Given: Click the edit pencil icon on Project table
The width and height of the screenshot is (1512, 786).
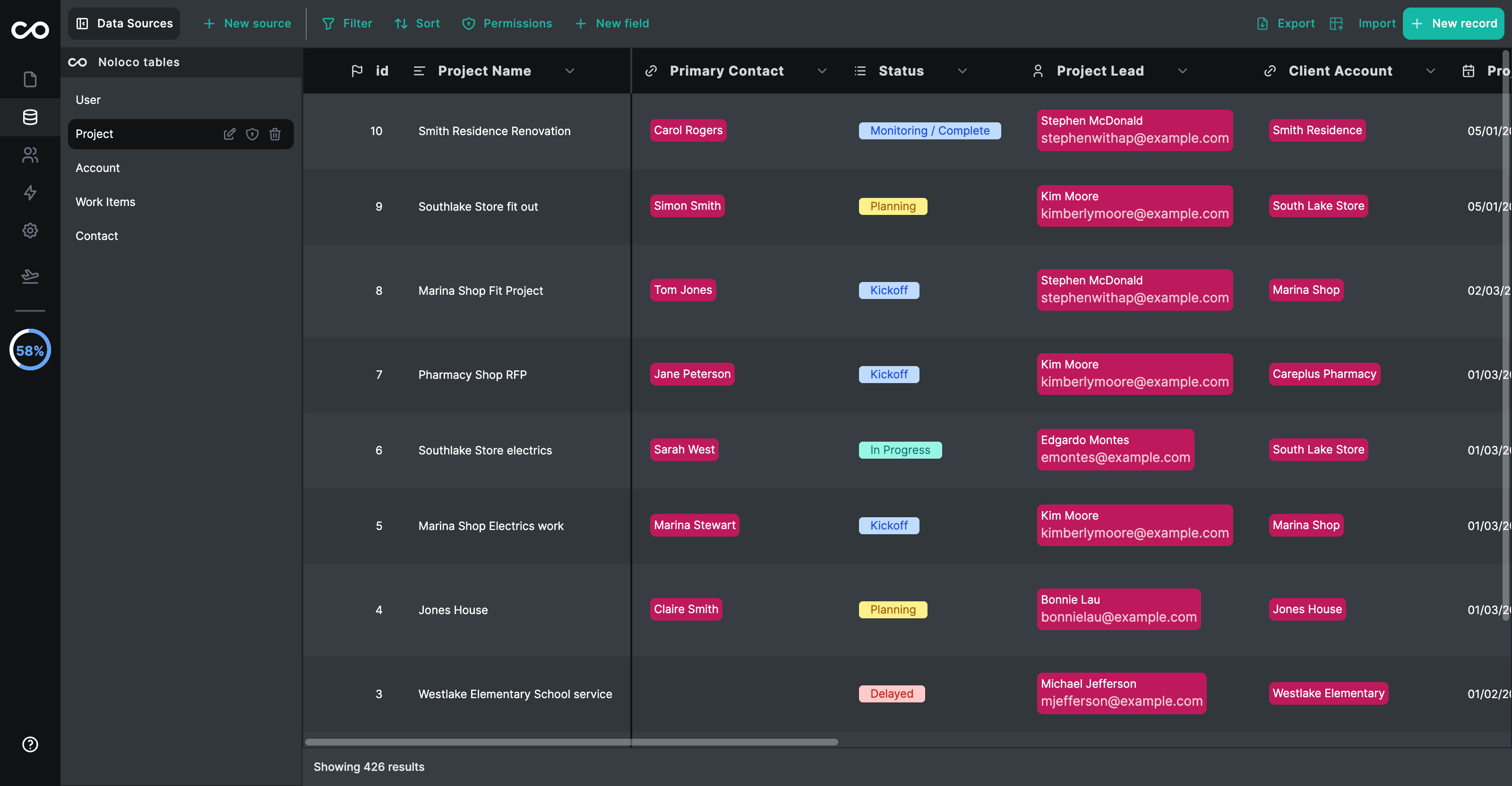Looking at the screenshot, I should (230, 134).
